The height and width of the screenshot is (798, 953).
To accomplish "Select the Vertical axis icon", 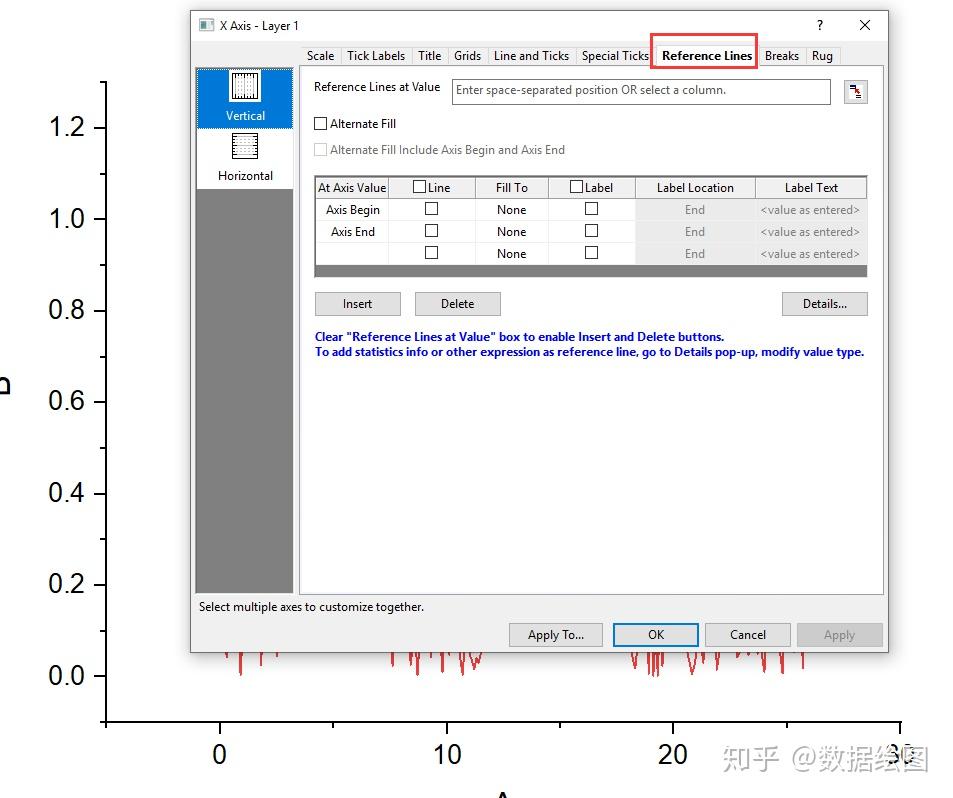I will (245, 97).
